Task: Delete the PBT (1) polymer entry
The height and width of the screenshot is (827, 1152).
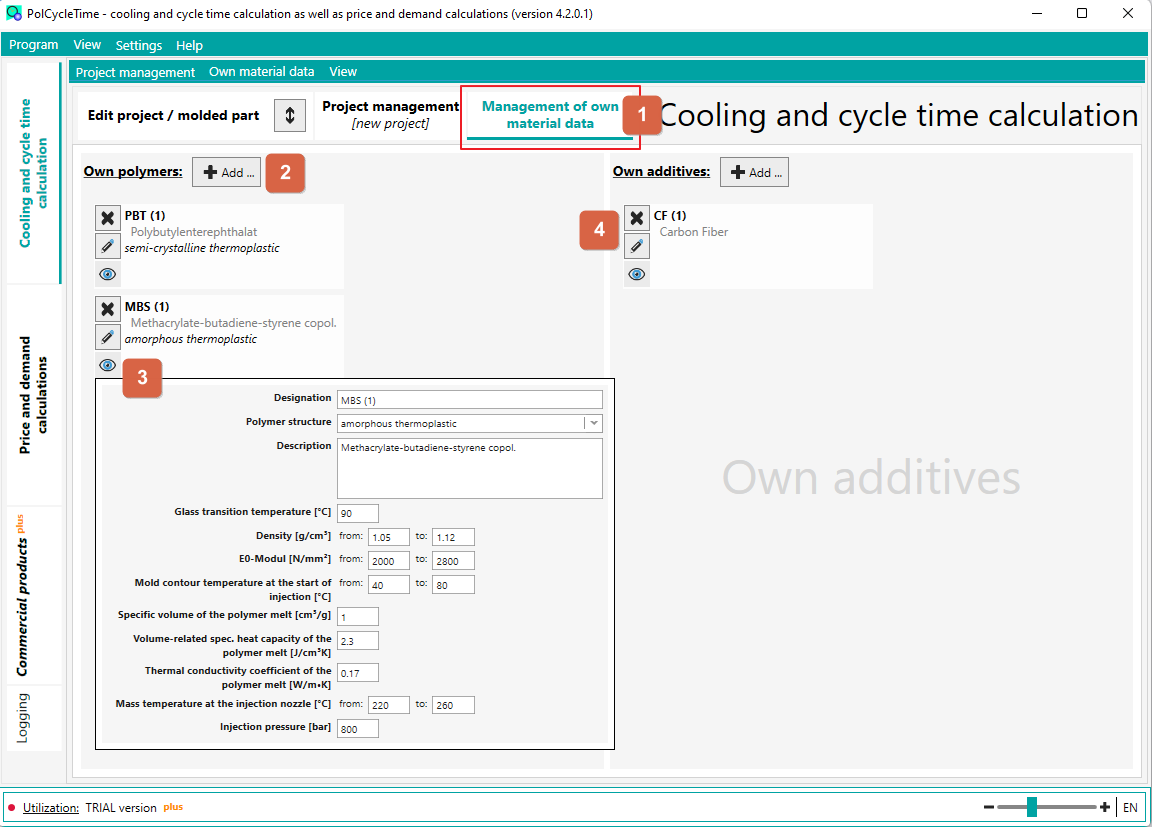Action: pyautogui.click(x=107, y=218)
